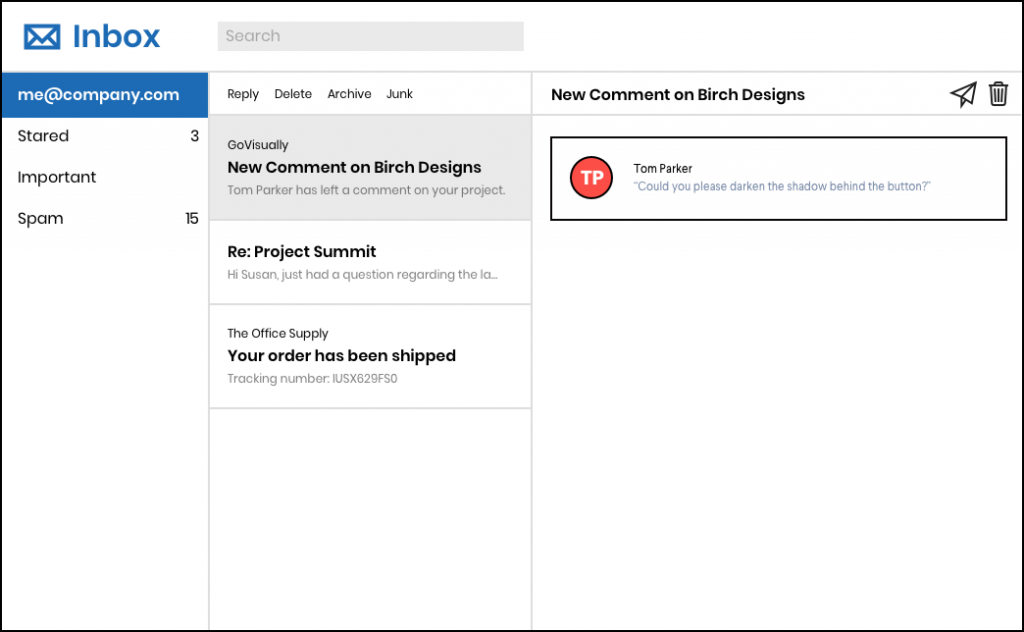Click the red TP avatar

coord(591,178)
